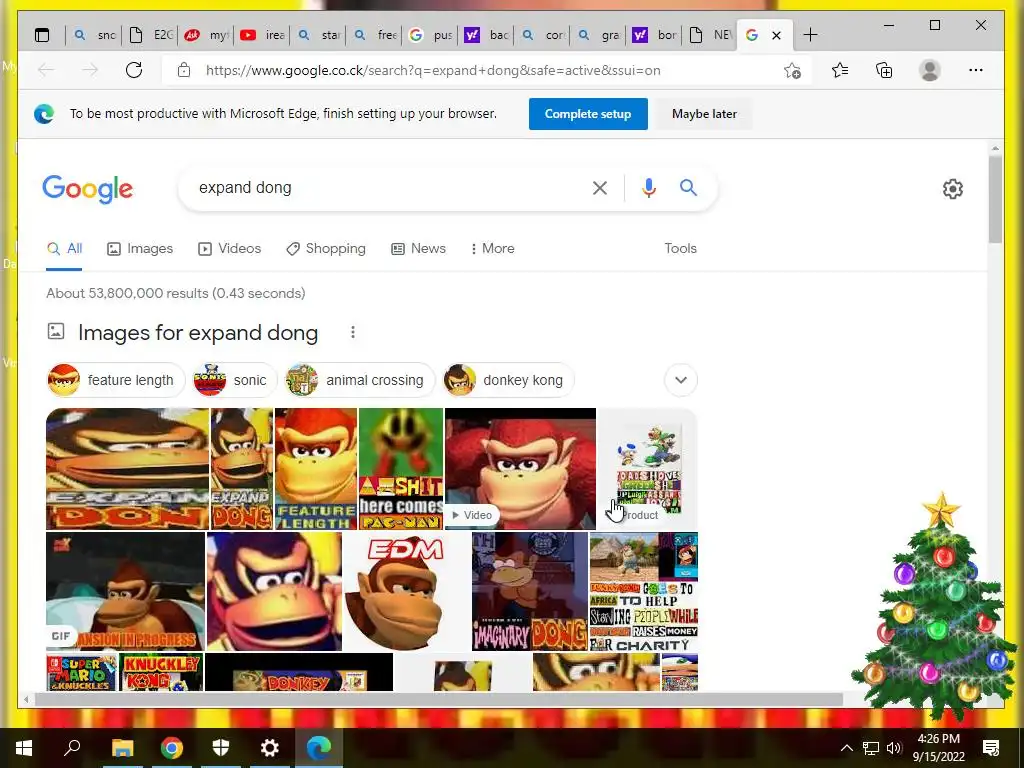Click the Edge tab actions menu icon
This screenshot has height=768, width=1024.
click(42, 35)
